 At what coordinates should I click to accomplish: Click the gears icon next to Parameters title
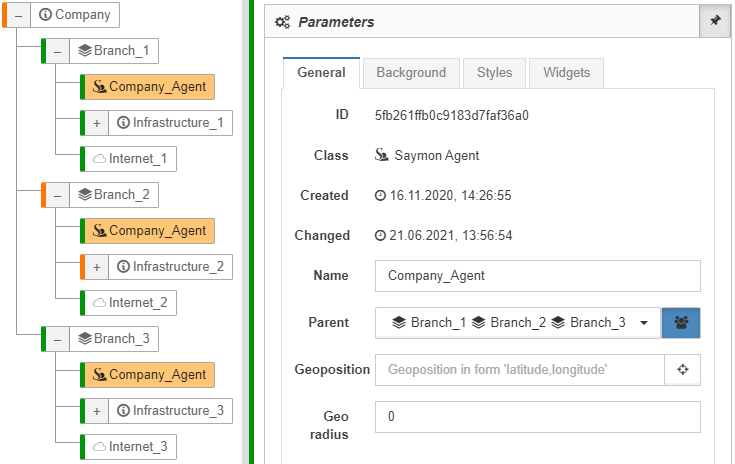(x=282, y=22)
